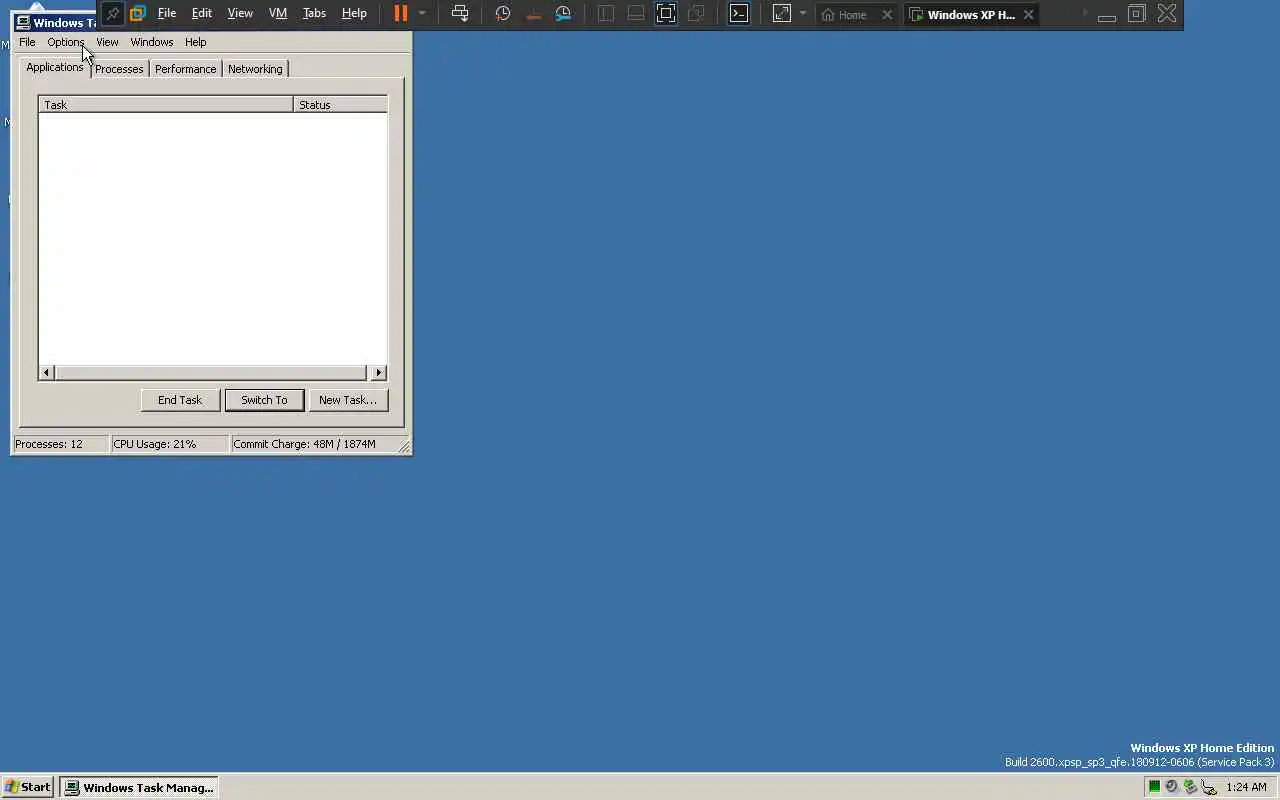Click the Windows Task Manager taskbar button
The image size is (1280, 800).
[138, 787]
